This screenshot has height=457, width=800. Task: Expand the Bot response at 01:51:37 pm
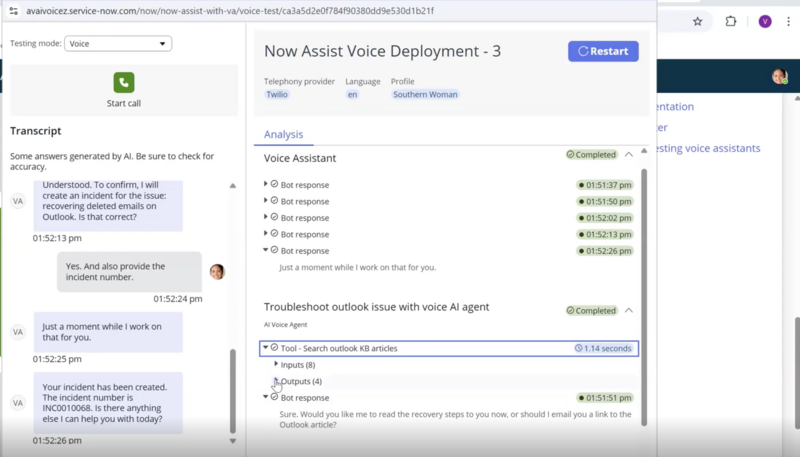tap(266, 184)
